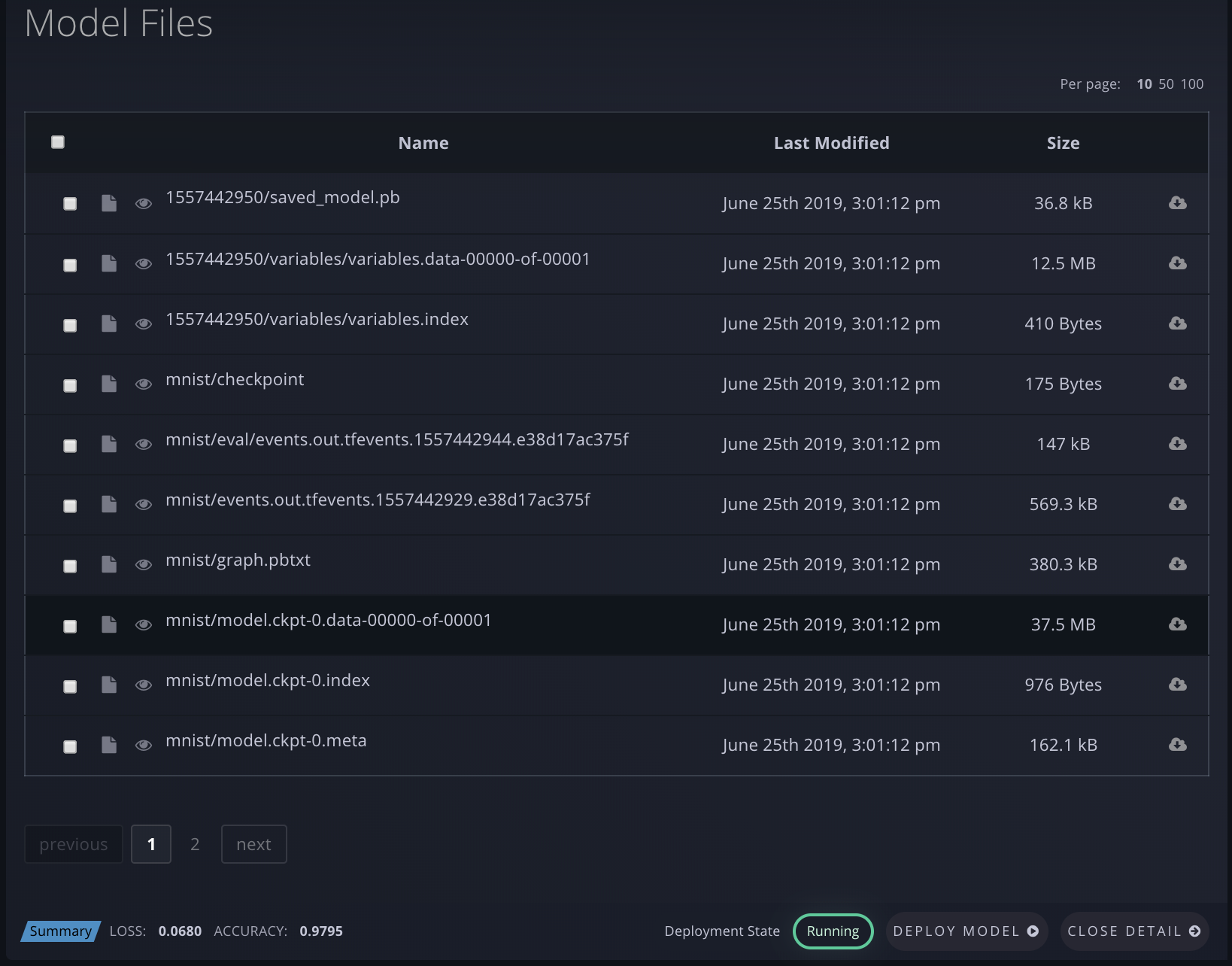Check the model.ckpt-0.meta row checkbox
This screenshot has height=966, width=1232.
(x=70, y=746)
